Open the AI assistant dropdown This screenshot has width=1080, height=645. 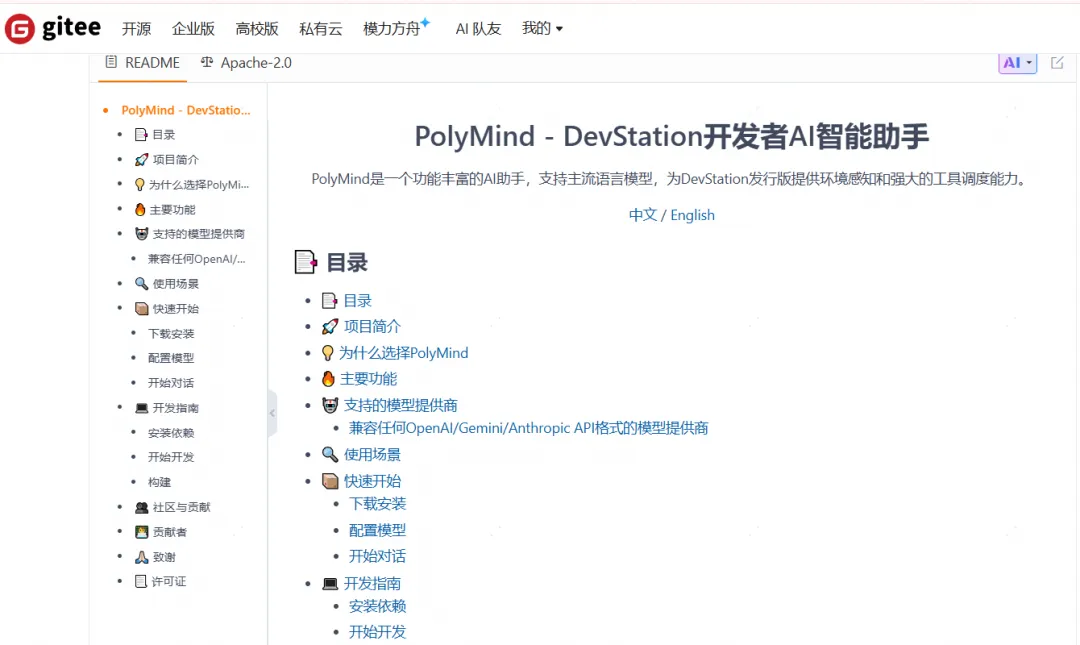click(x=1018, y=63)
